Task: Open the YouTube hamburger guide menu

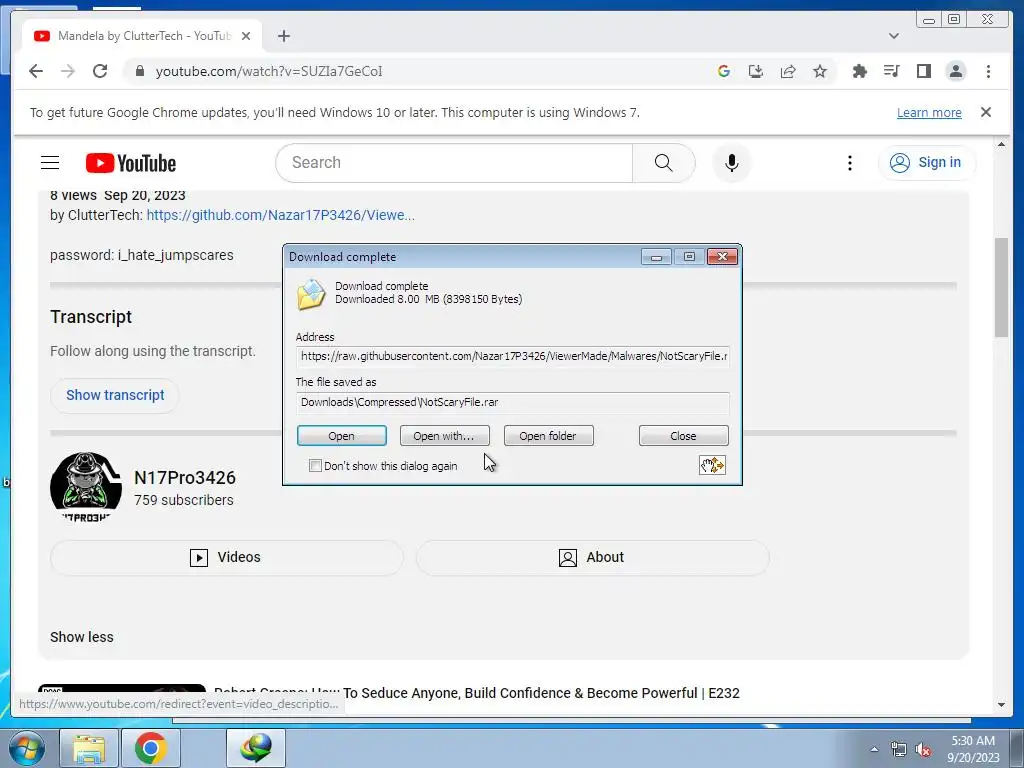Action: tap(50, 163)
